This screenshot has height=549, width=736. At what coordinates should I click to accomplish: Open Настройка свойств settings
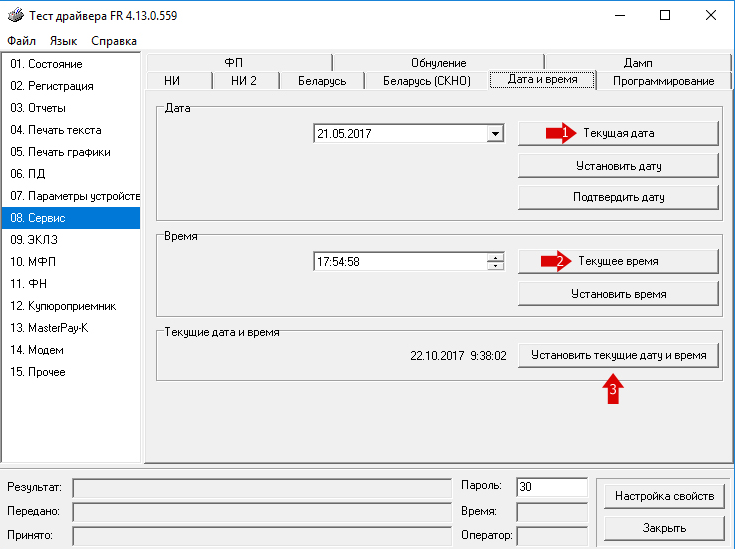664,496
